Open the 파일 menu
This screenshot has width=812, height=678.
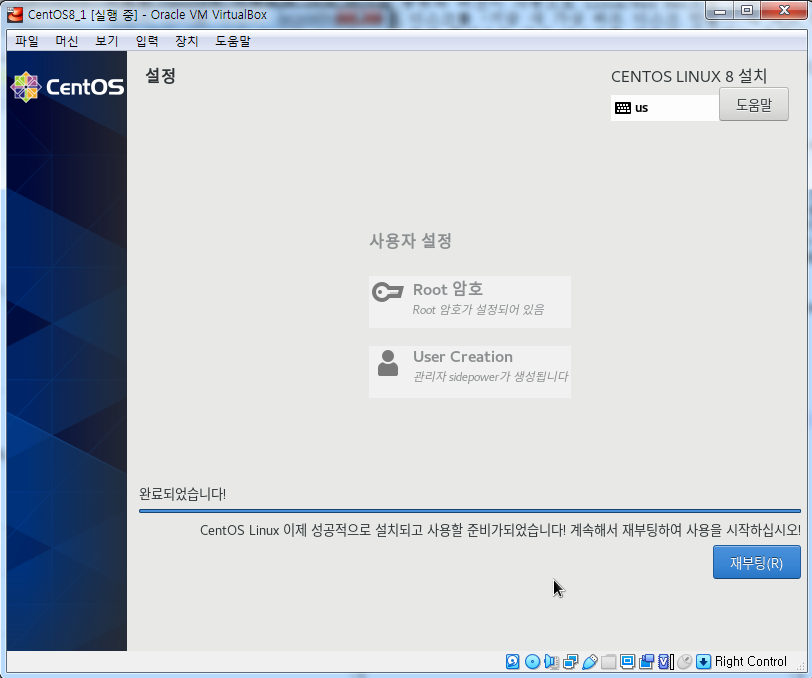coord(26,41)
